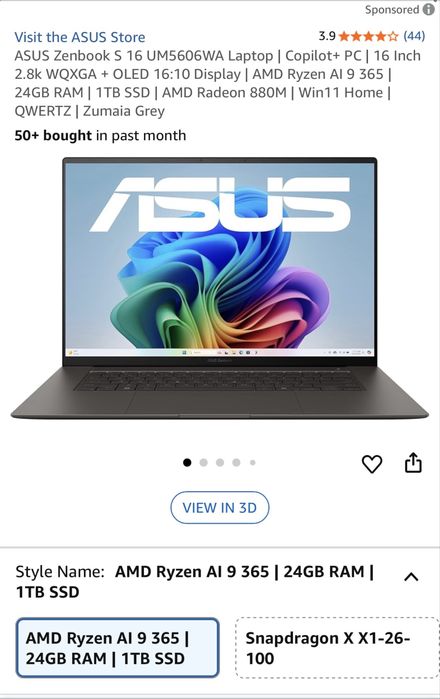Screen dimensions: 440x699
Task: Open the 44 reviews count link
Action: coord(414,36)
